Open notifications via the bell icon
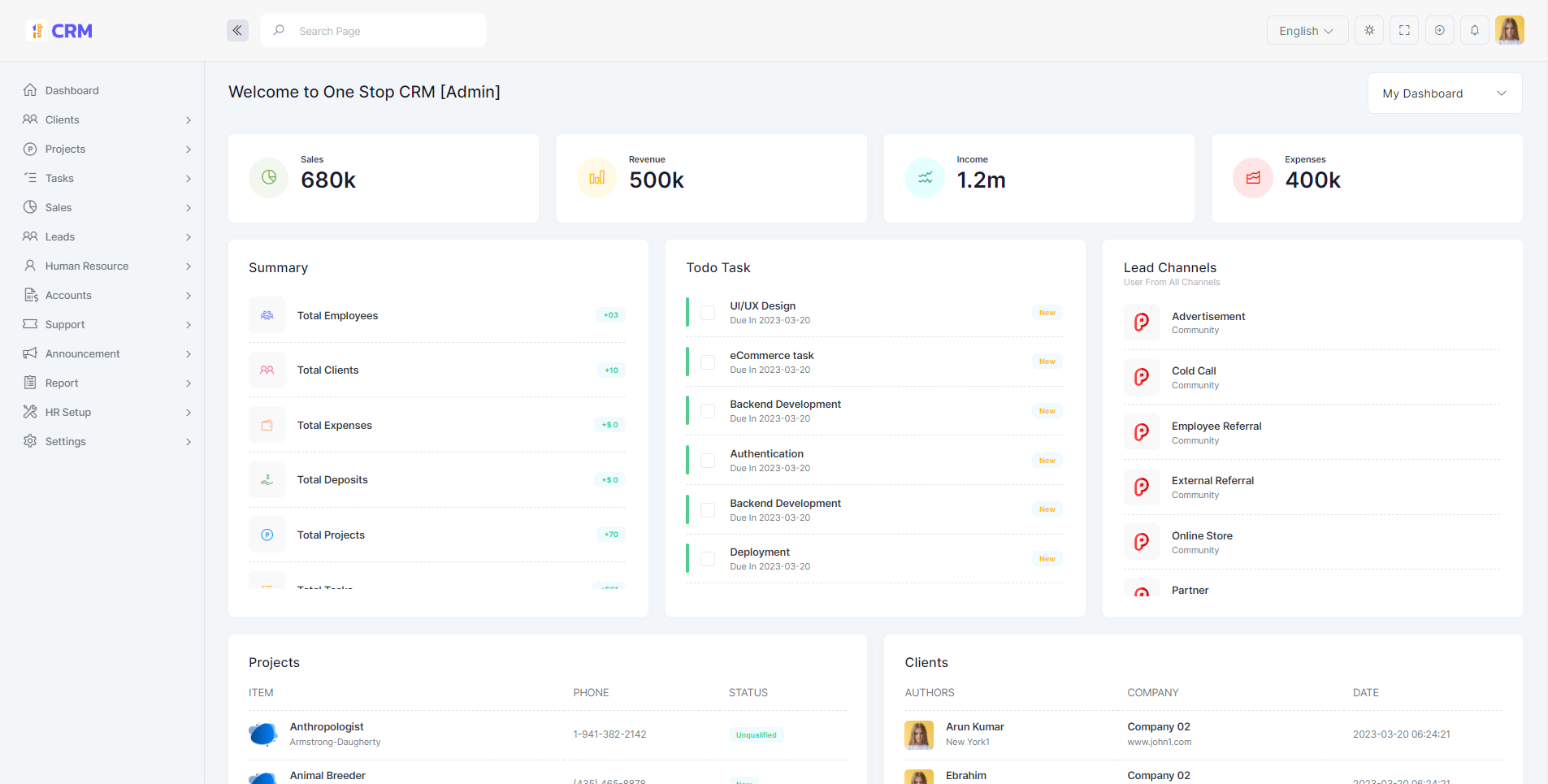The width and height of the screenshot is (1548, 784). pyautogui.click(x=1475, y=30)
